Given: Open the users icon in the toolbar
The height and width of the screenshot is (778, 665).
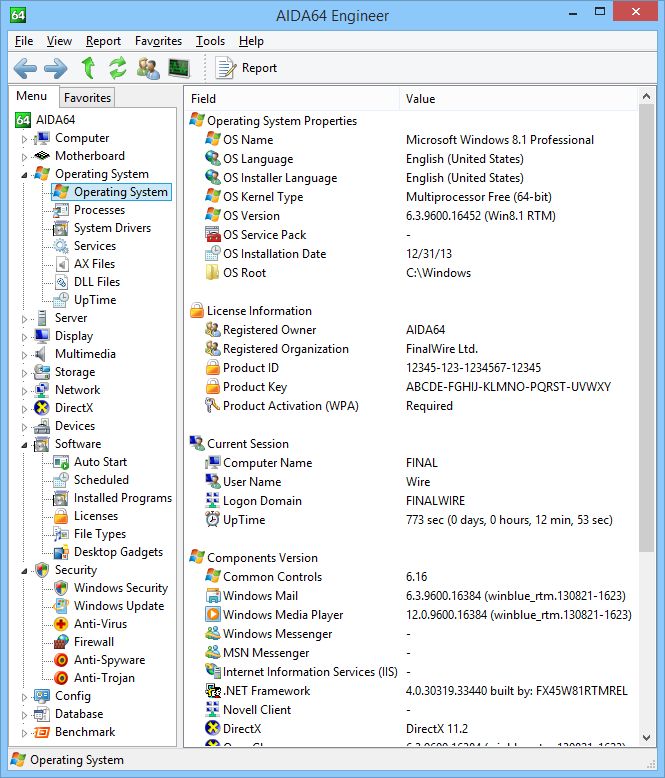Looking at the screenshot, I should point(148,68).
